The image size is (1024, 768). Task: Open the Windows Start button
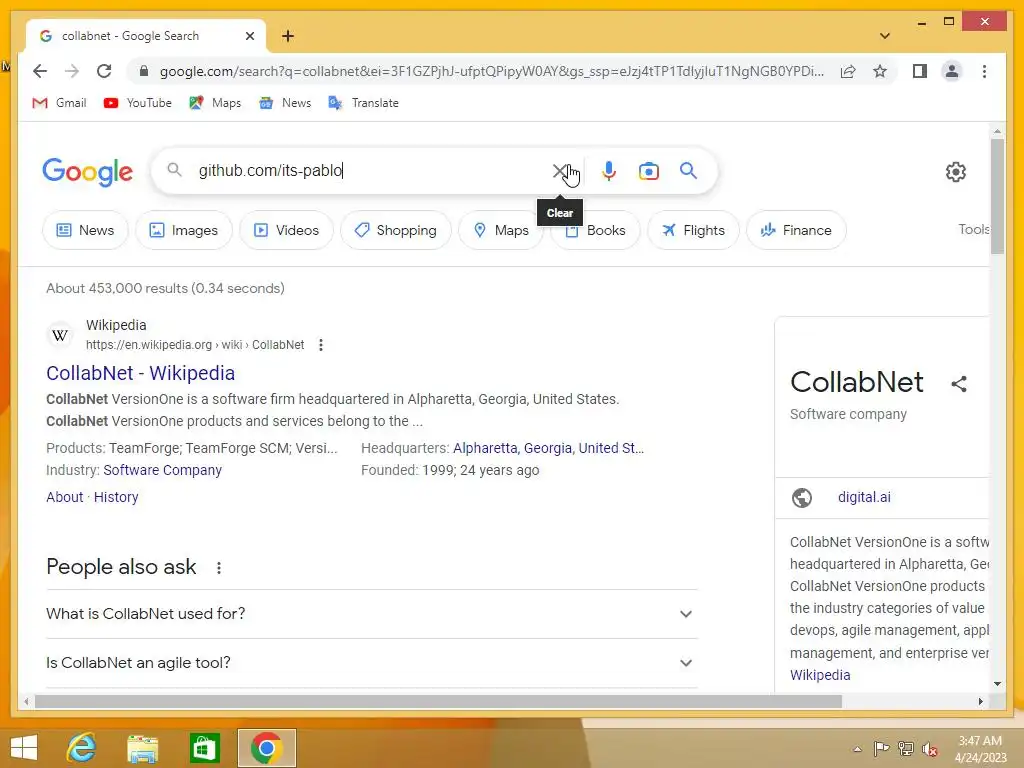24,748
